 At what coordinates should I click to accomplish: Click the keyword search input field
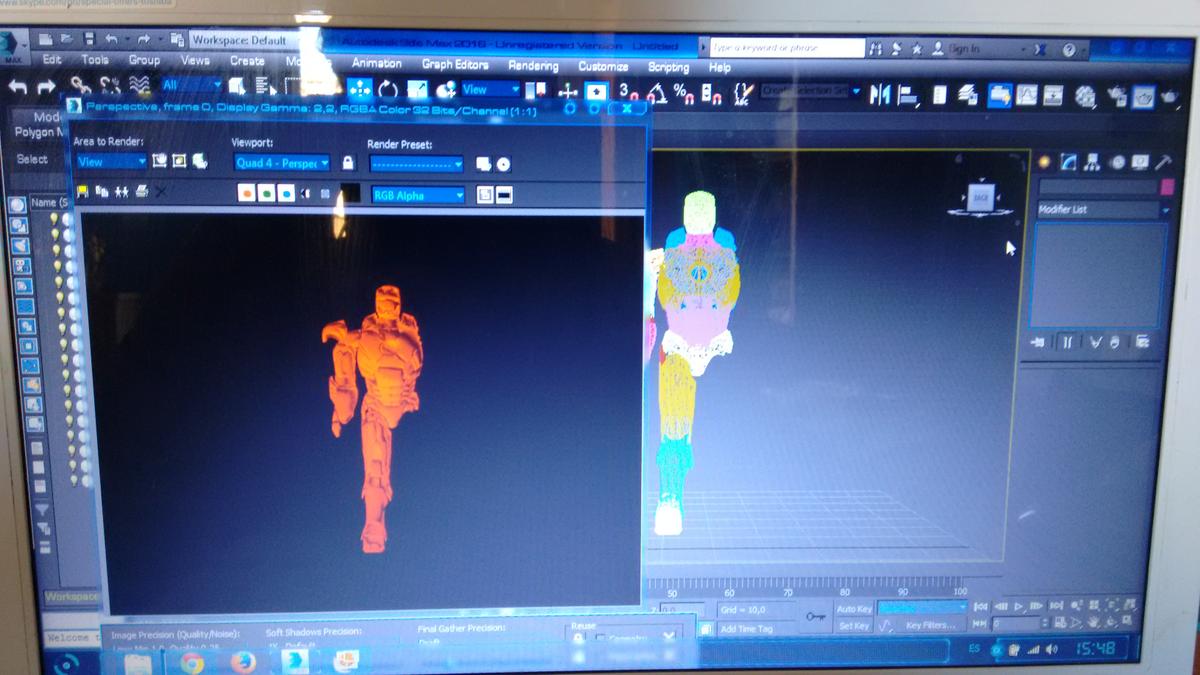(786, 48)
